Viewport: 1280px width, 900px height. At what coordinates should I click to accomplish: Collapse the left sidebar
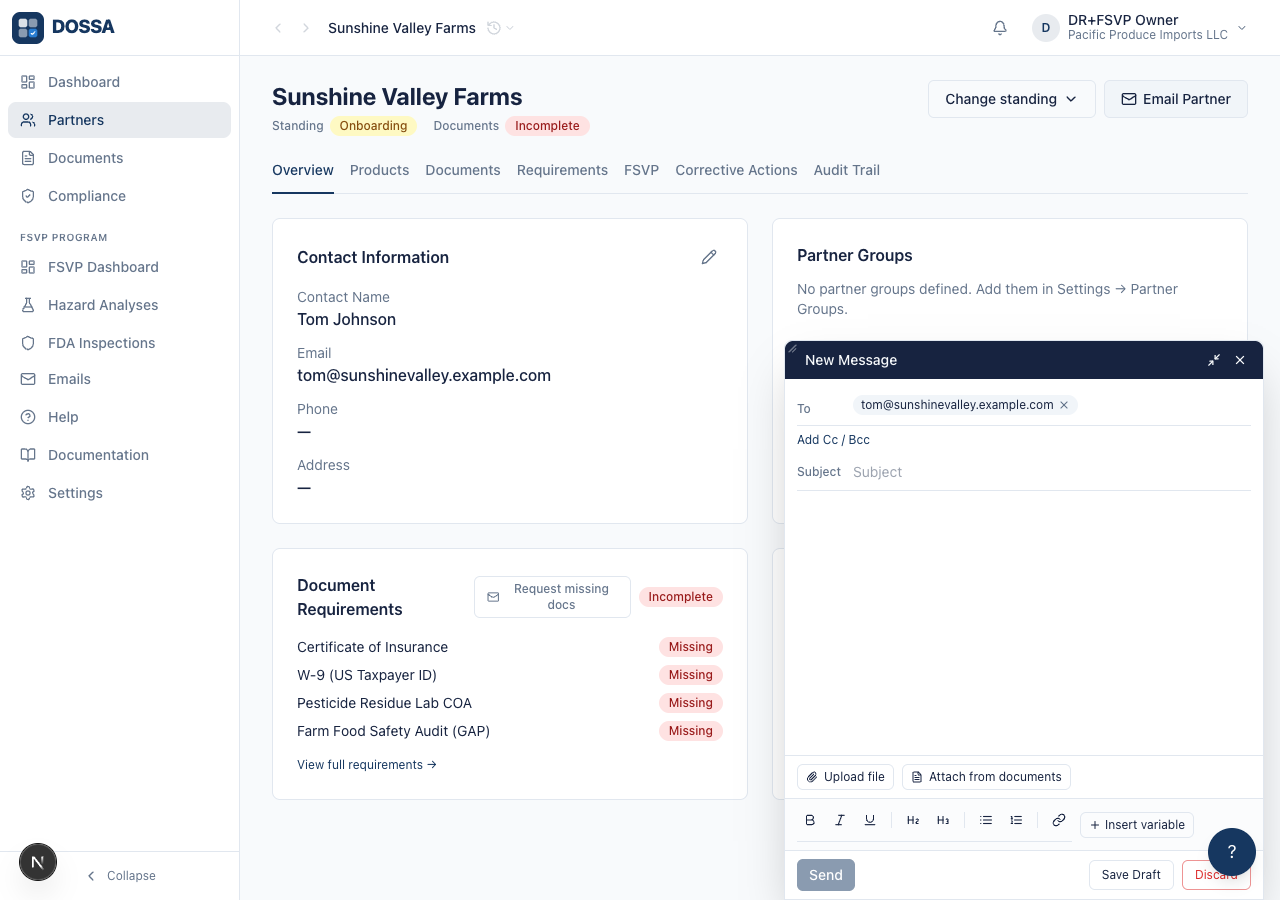tap(120, 876)
